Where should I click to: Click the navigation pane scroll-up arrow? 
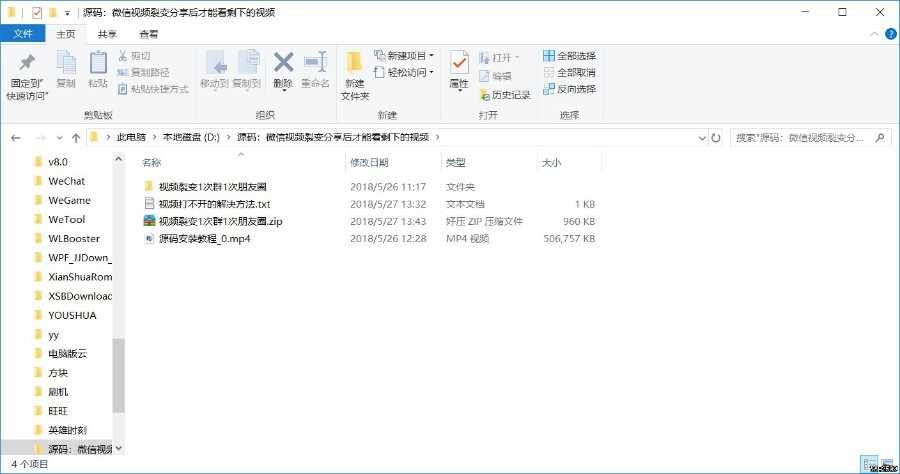point(118,159)
